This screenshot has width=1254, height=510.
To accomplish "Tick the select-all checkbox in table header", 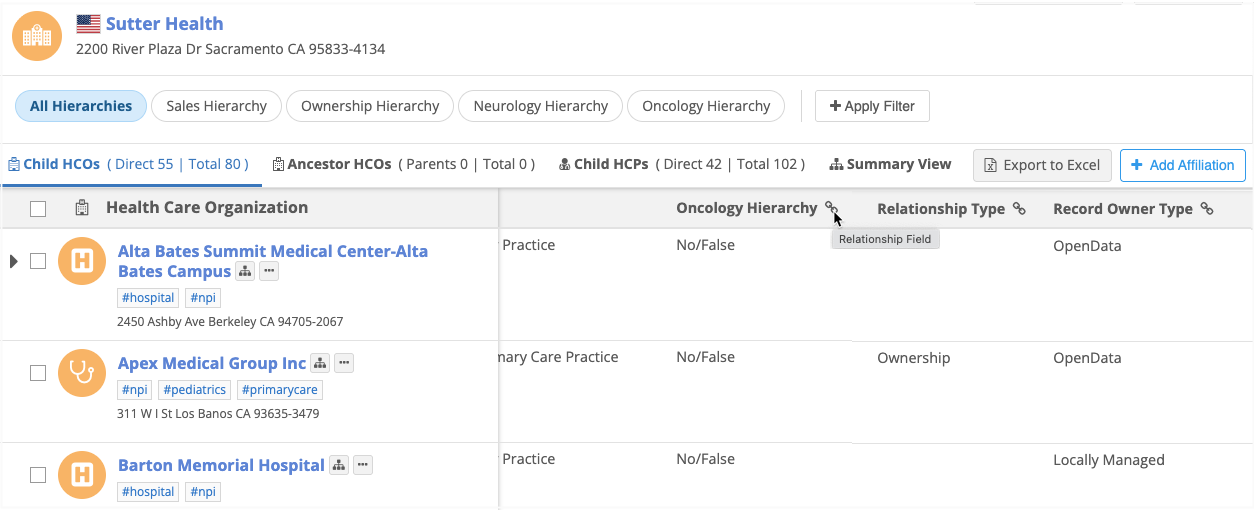I will [38, 209].
